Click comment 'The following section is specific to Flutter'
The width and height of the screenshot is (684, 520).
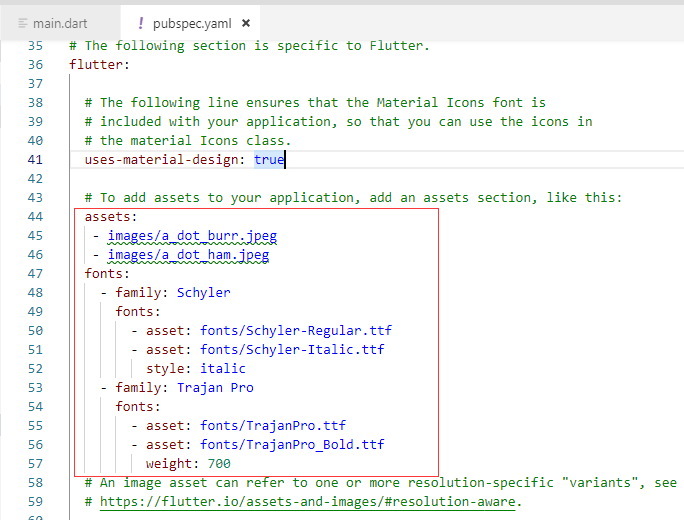point(250,46)
